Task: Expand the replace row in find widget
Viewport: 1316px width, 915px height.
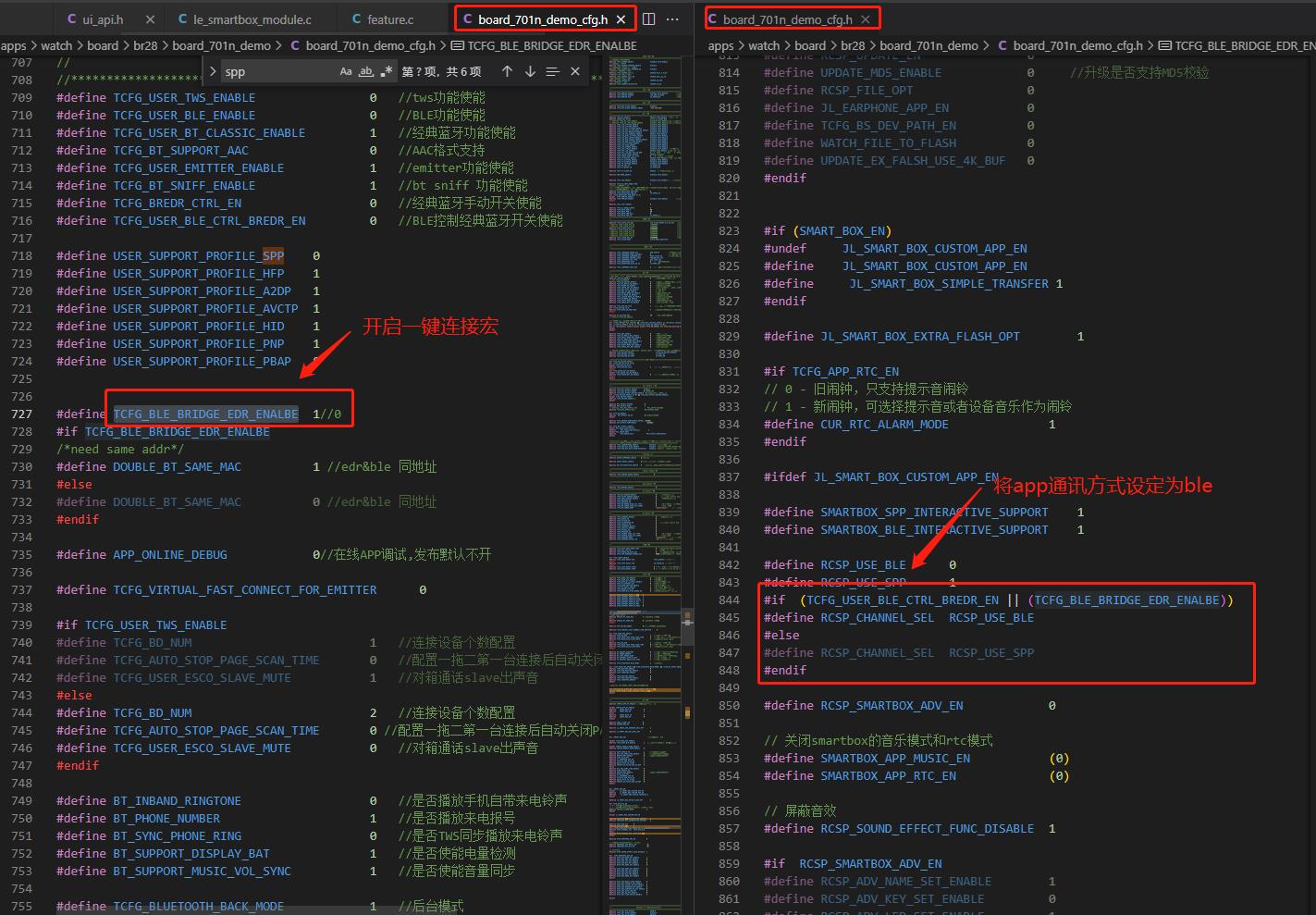Action: coord(213,71)
